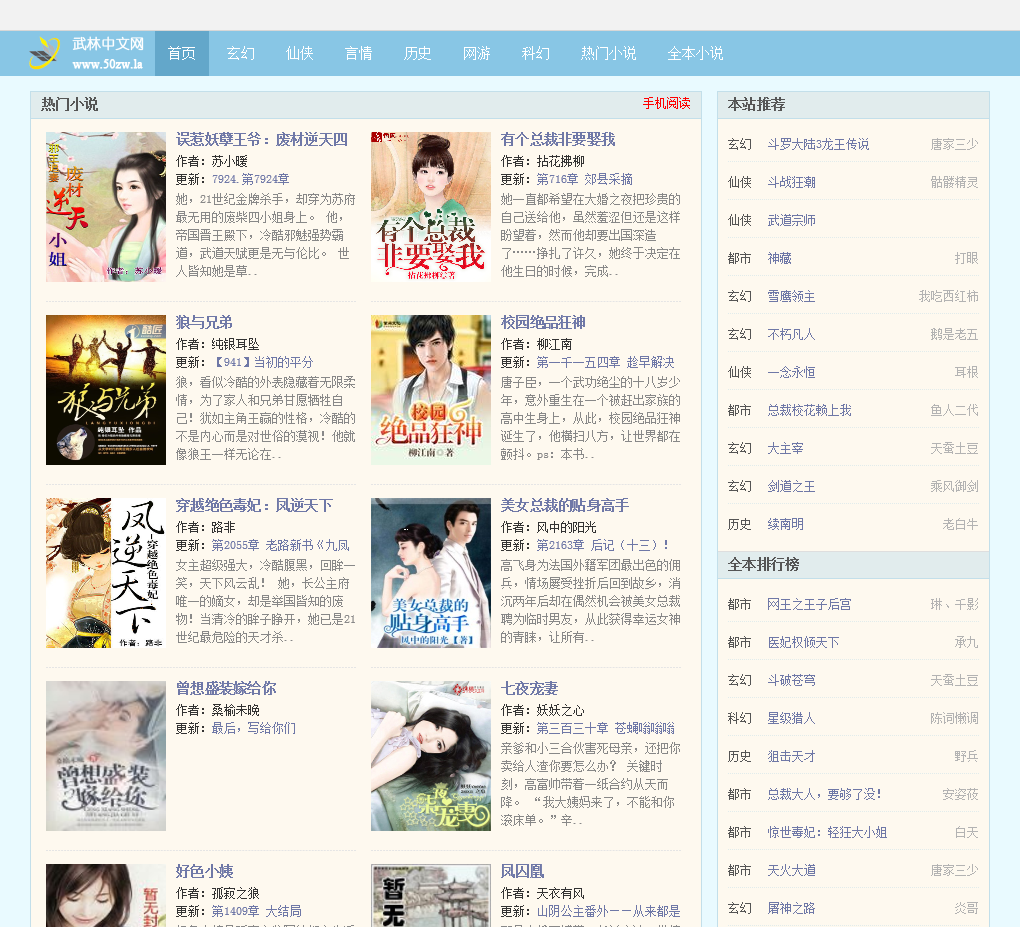
Task: Open the title link 七夜宠妻
Action: pos(530,688)
